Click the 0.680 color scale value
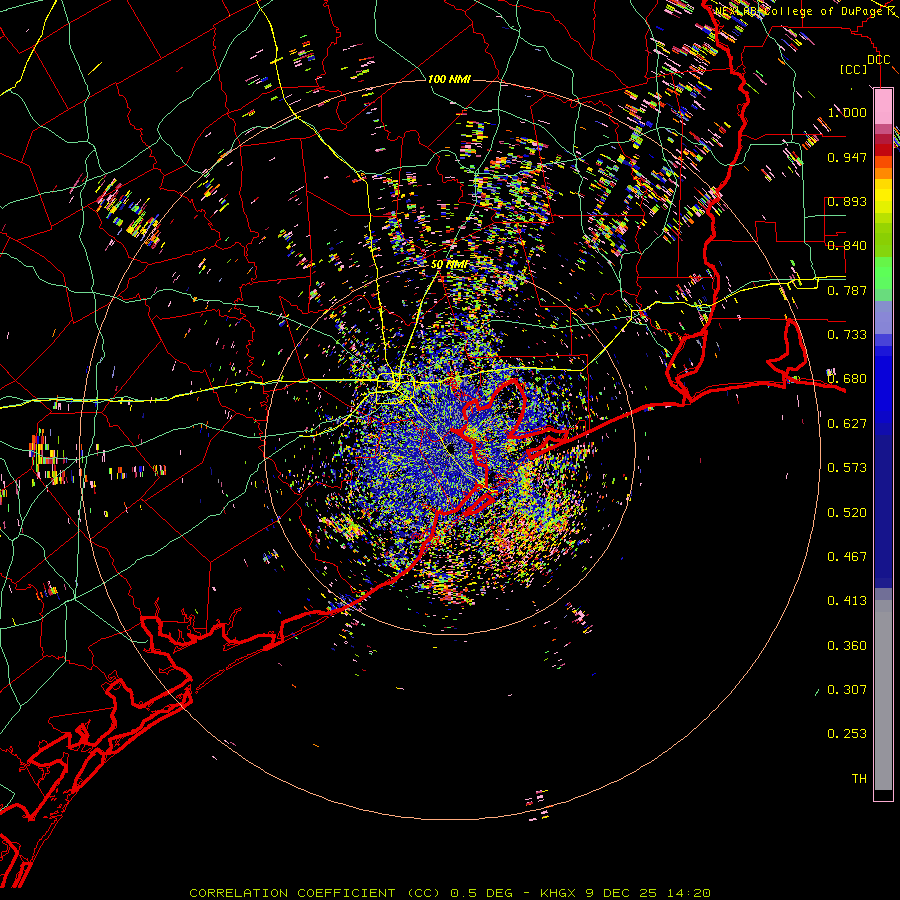The height and width of the screenshot is (900, 900). (847, 379)
